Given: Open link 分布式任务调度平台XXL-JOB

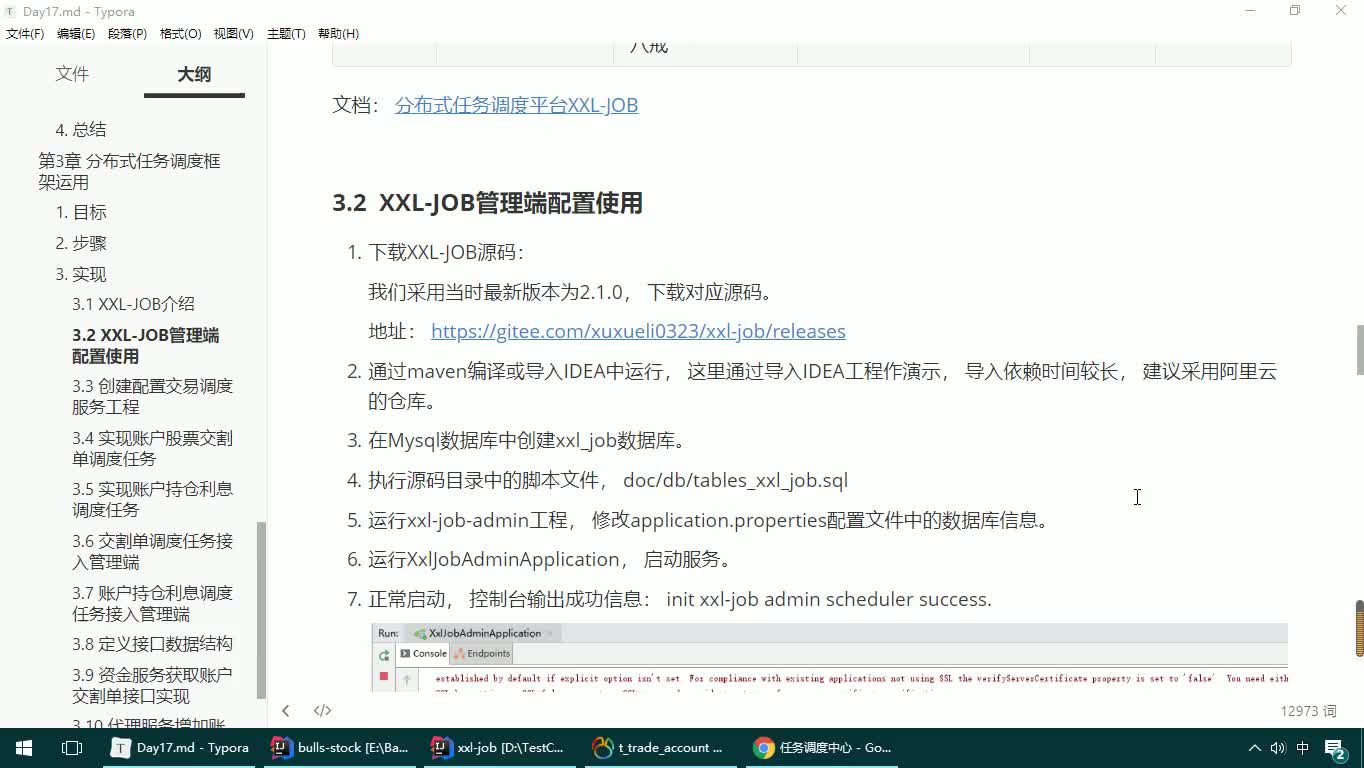Looking at the screenshot, I should (516, 105).
